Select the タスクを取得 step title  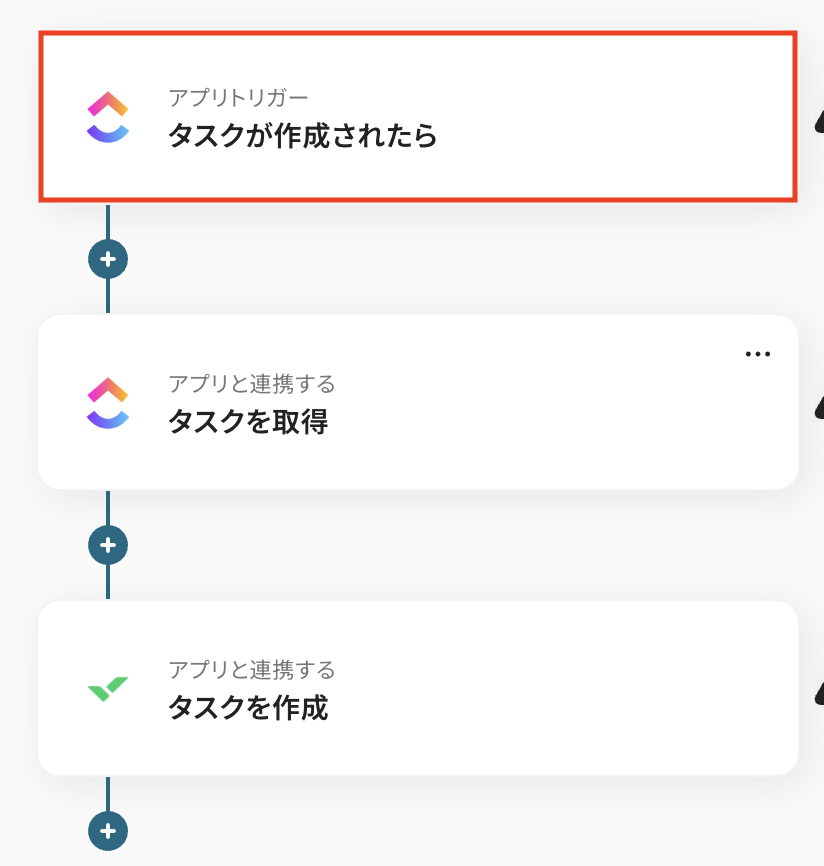tap(247, 422)
